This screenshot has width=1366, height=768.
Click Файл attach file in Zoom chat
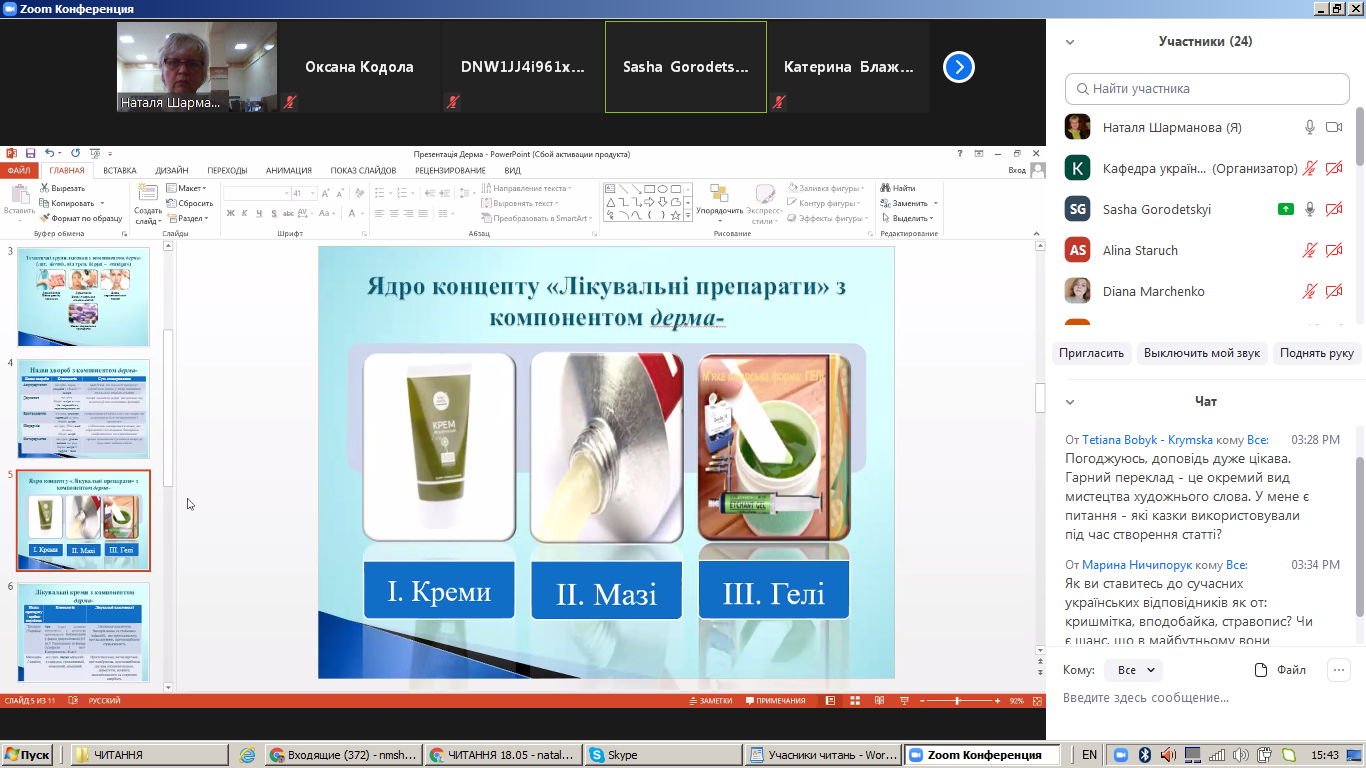coord(1280,670)
